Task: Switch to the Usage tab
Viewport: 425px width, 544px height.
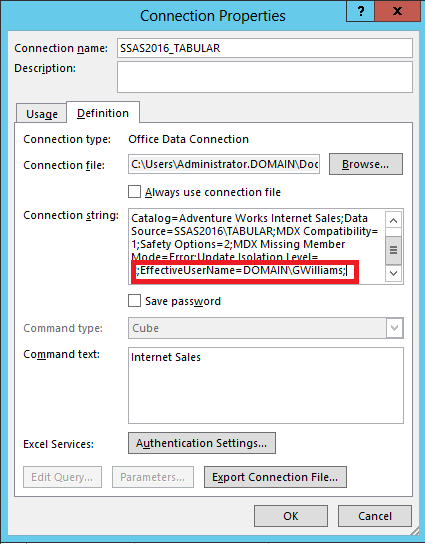Action: pyautogui.click(x=42, y=113)
